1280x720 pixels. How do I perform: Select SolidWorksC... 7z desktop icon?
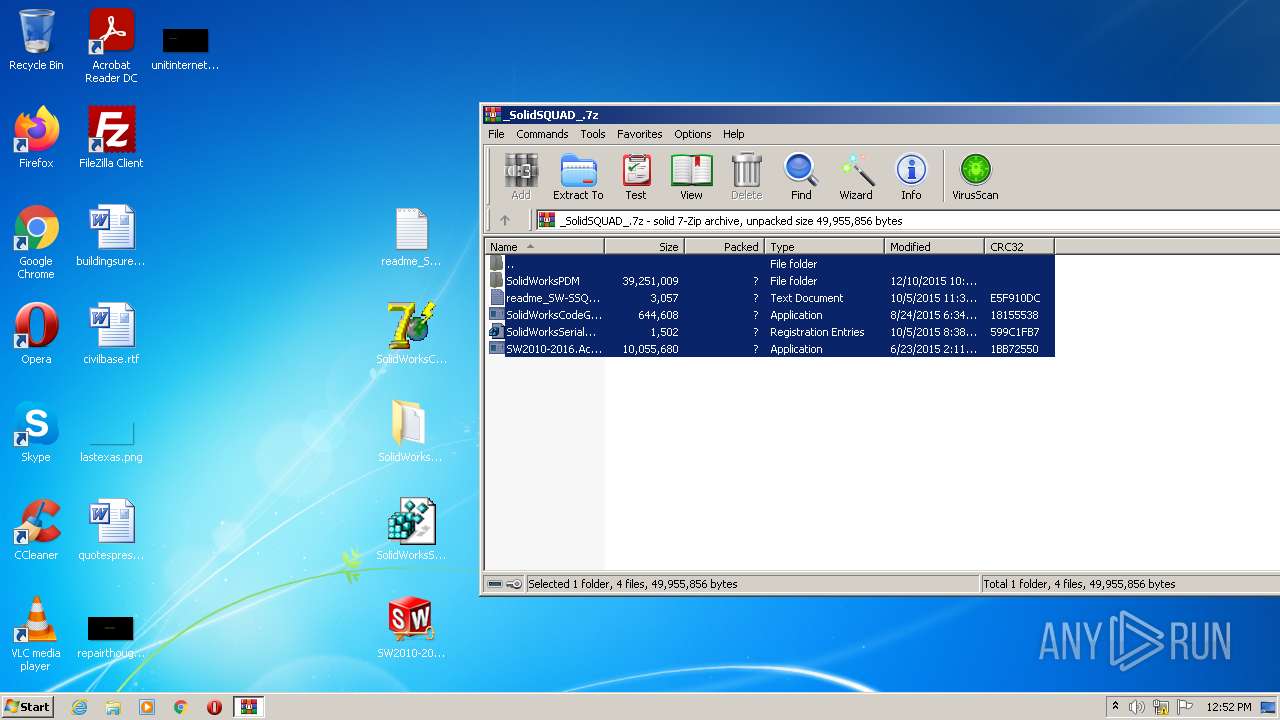(411, 333)
